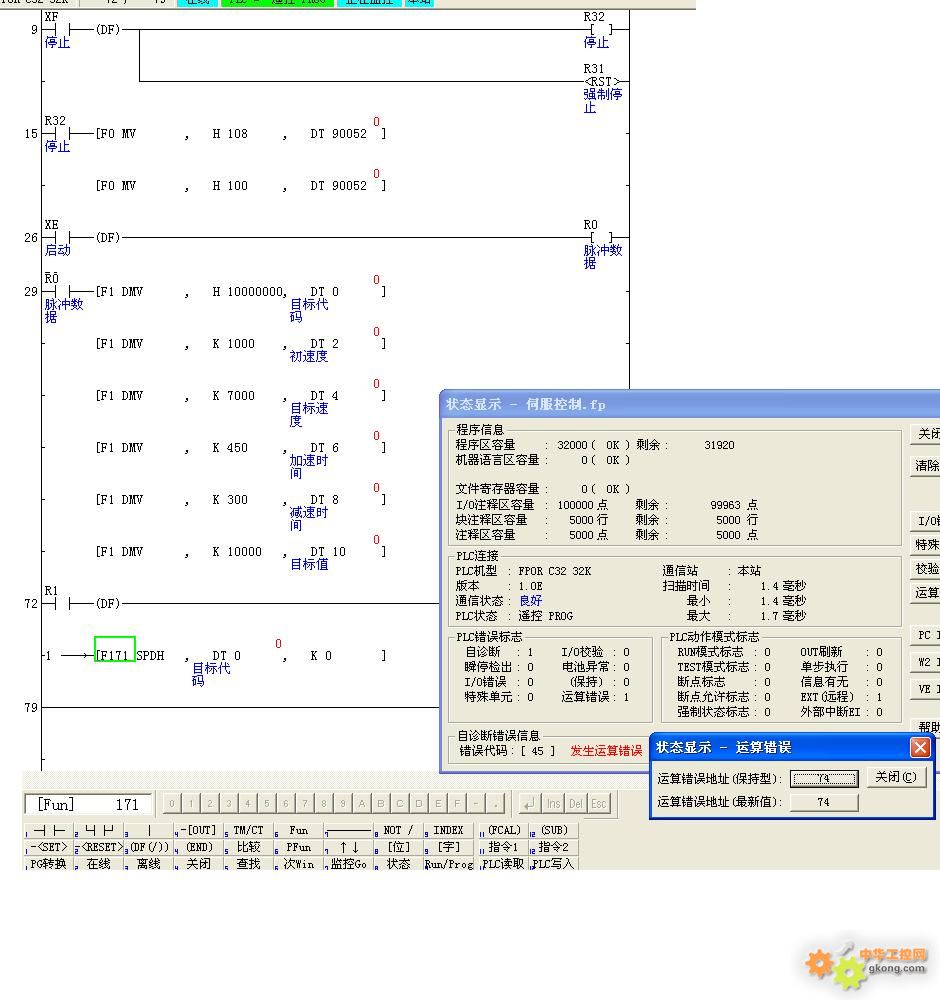Click the Del key on input bar
The height and width of the screenshot is (1000, 940).
pos(576,804)
